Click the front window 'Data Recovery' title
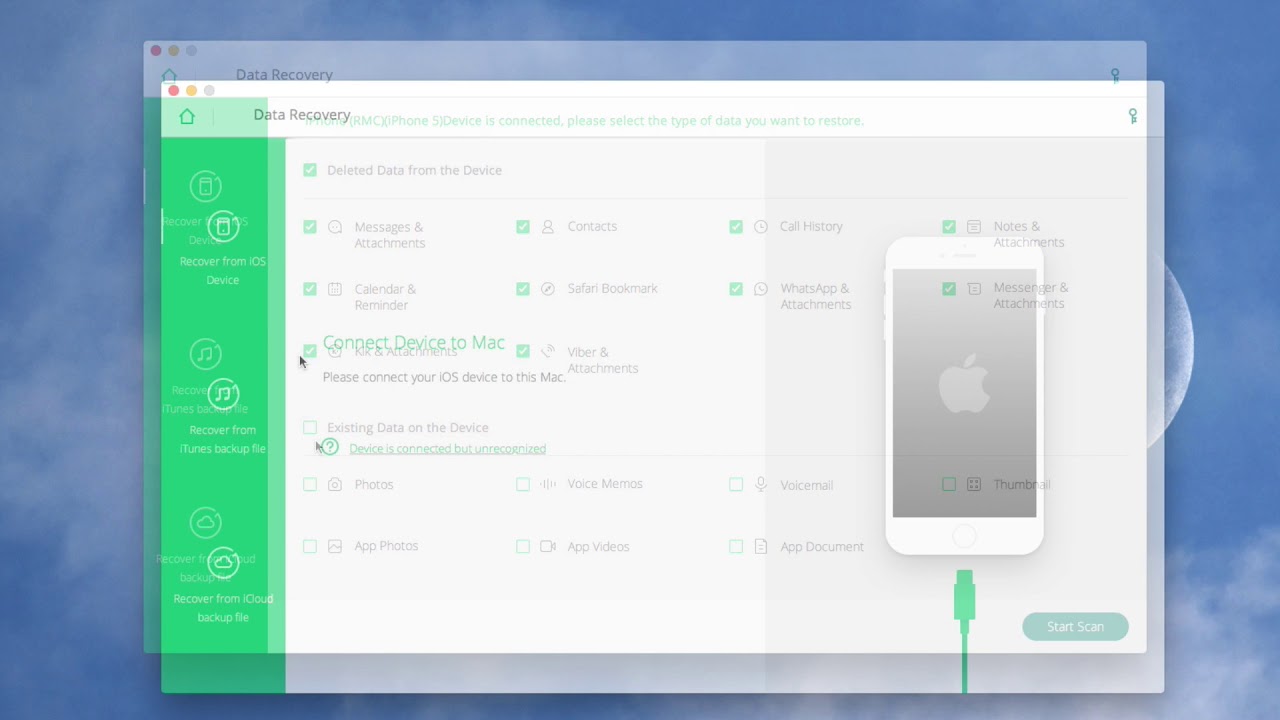The width and height of the screenshot is (1280, 720). [302, 115]
